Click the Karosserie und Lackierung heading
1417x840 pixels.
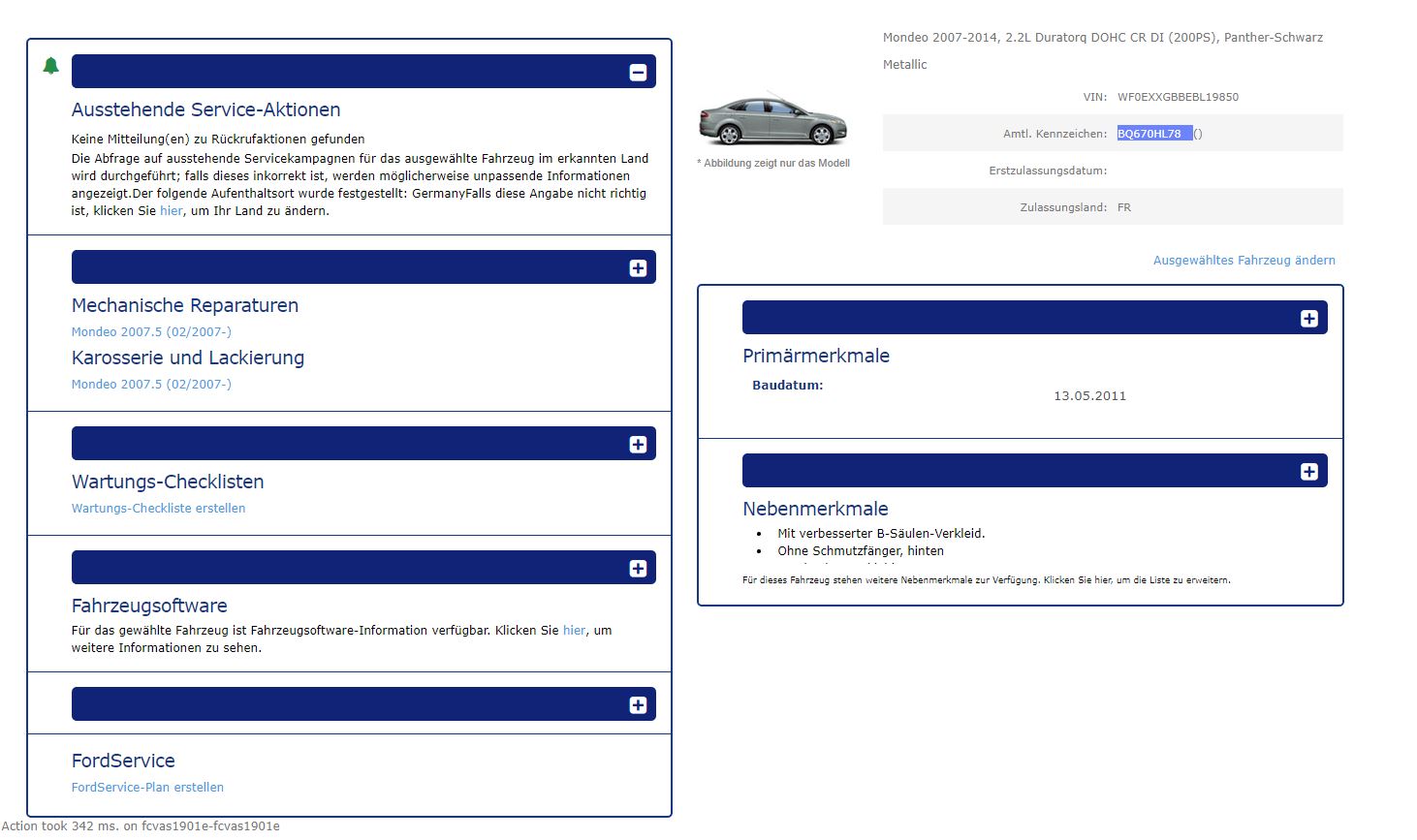pos(188,358)
